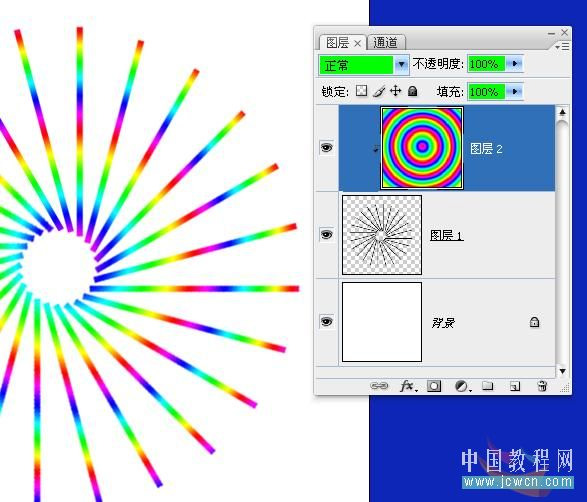The height and width of the screenshot is (502, 587).
Task: Add a layer mask
Action: coord(434,386)
